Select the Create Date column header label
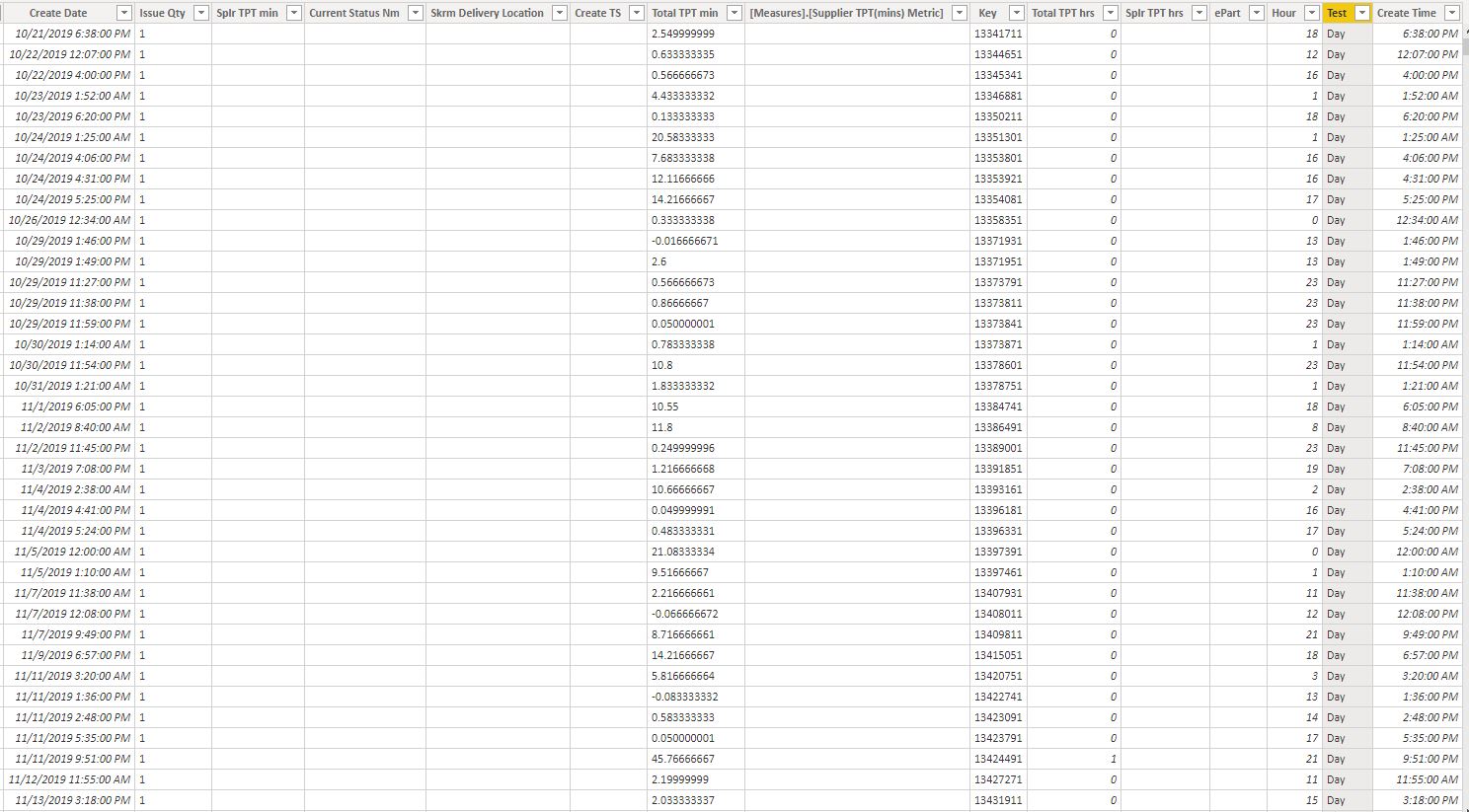Image resolution: width=1469 pixels, height=812 pixels. [x=58, y=13]
